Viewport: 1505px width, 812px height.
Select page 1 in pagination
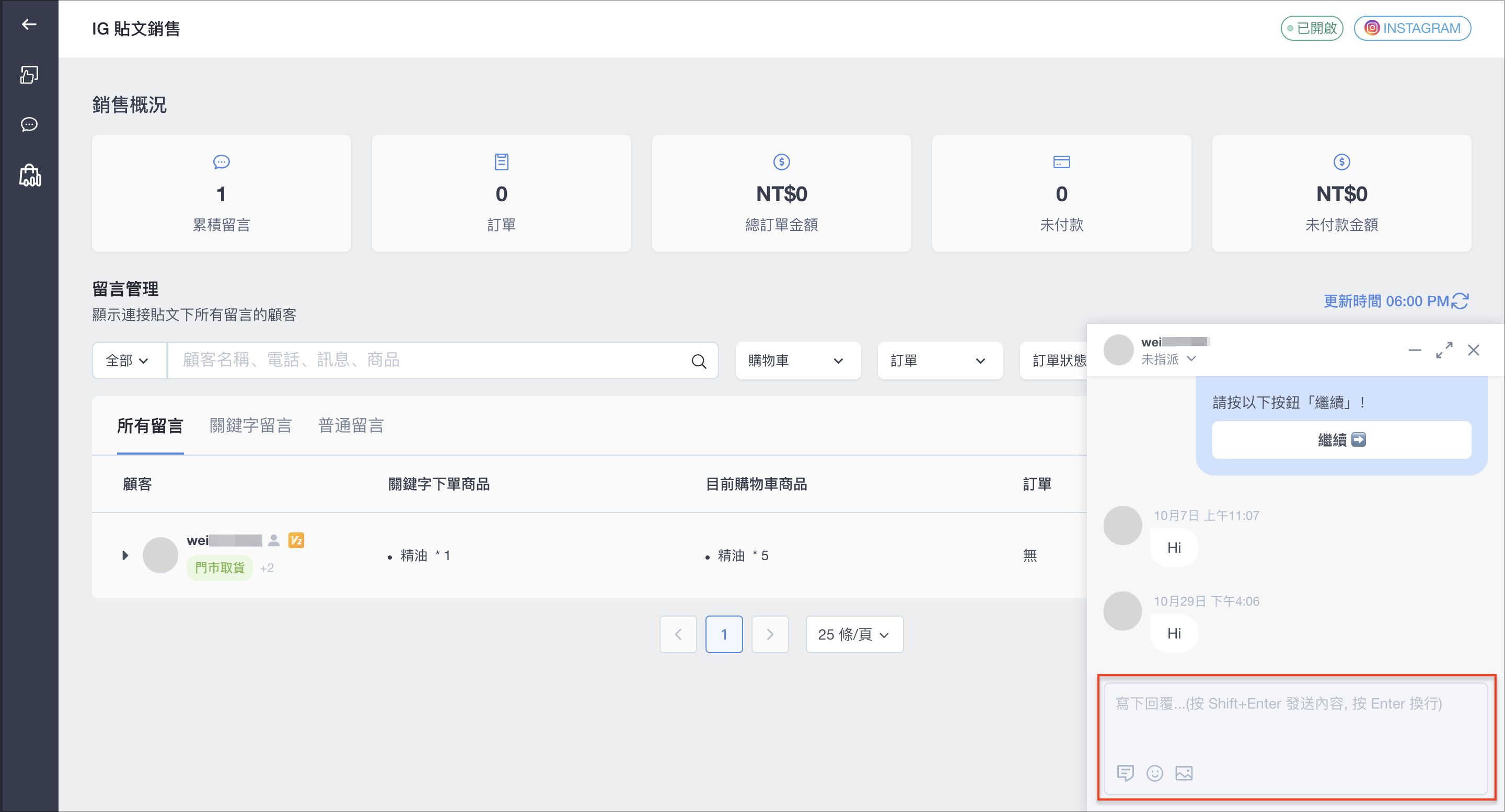click(x=724, y=634)
